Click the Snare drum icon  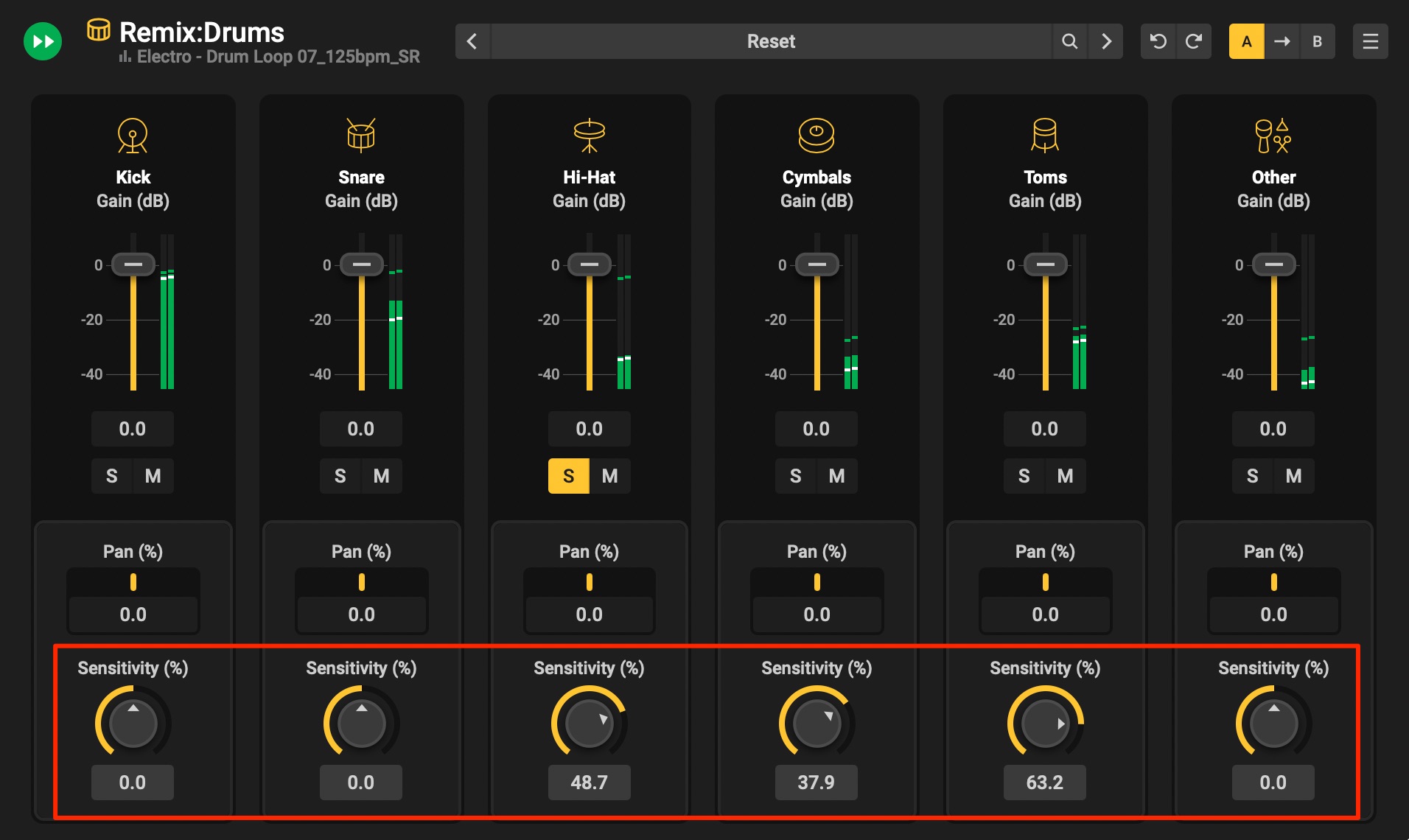(361, 136)
